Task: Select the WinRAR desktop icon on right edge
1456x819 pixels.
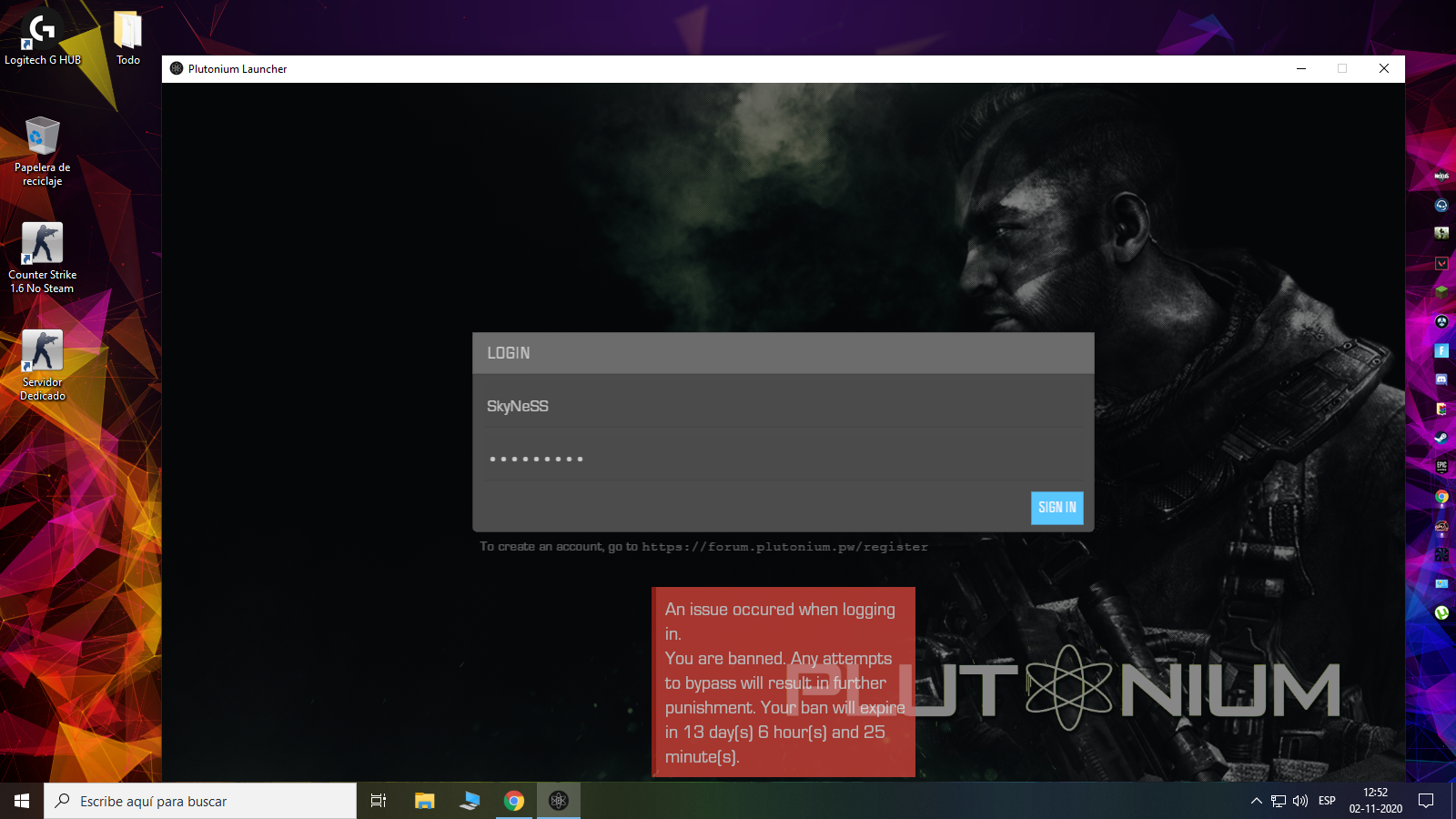Action: pyautogui.click(x=1441, y=409)
